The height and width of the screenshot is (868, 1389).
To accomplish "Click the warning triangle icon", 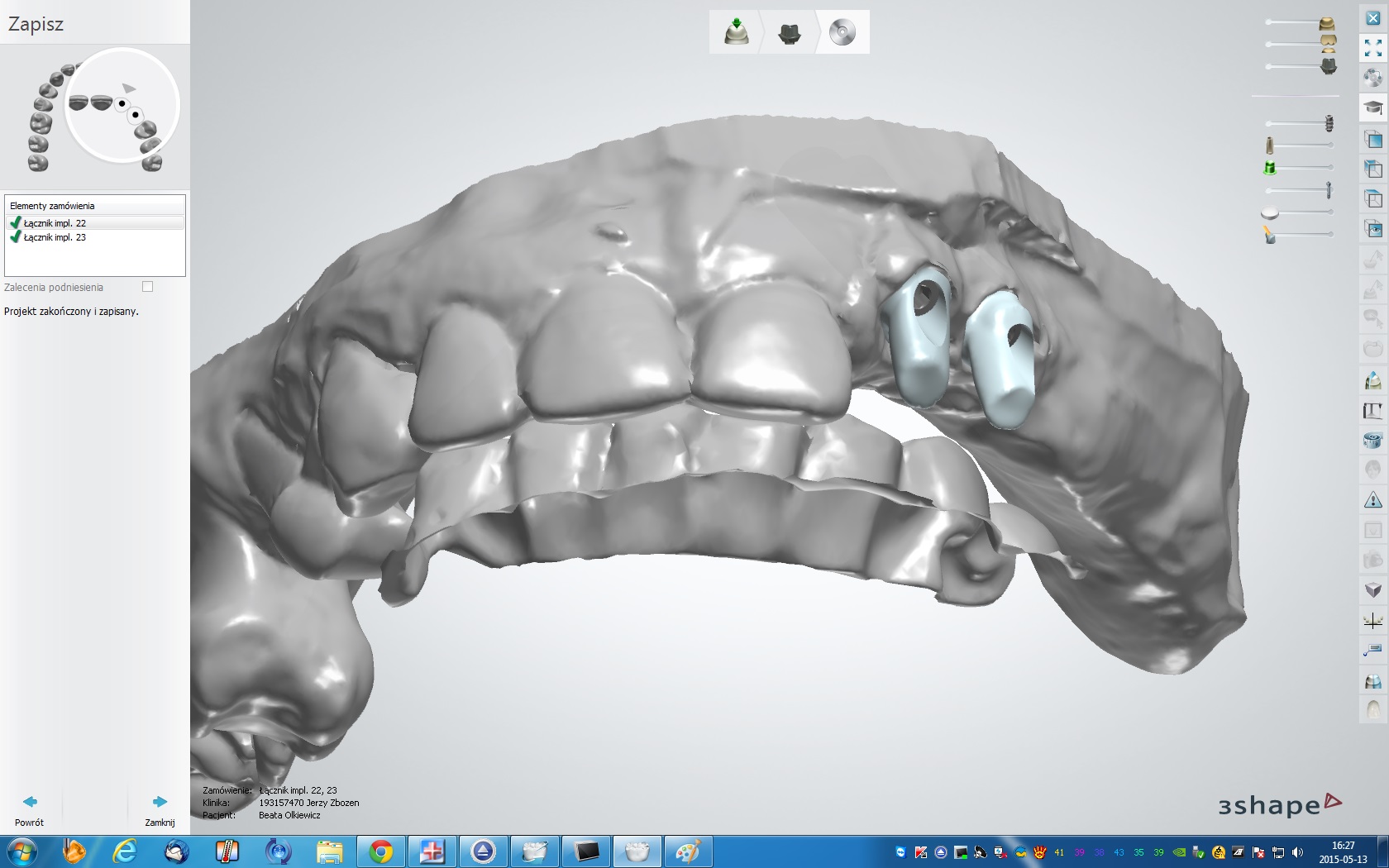I will pos(1372,500).
